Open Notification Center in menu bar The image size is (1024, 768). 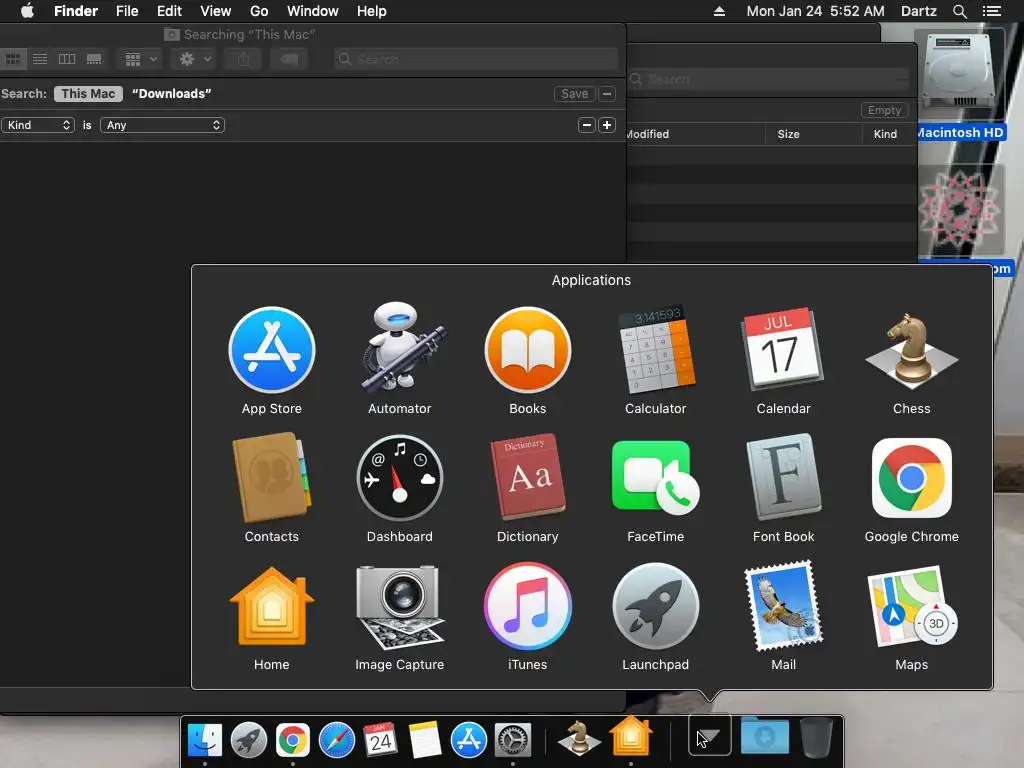pos(991,11)
